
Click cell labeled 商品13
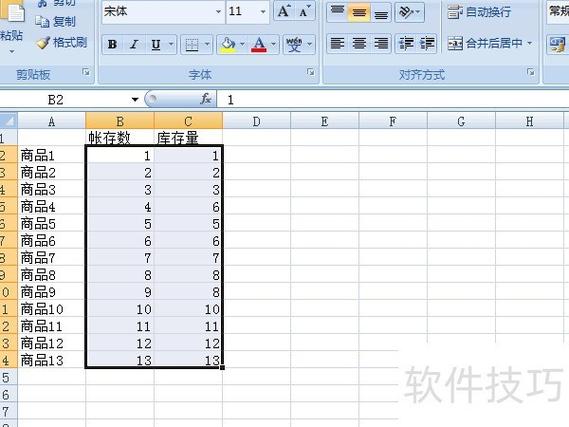pos(52,360)
